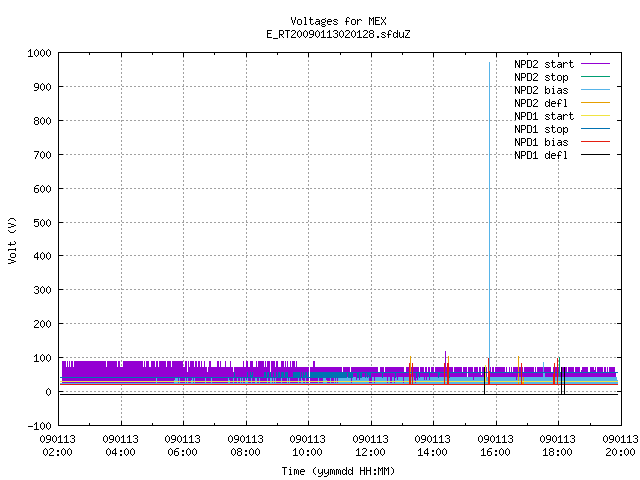Screen dimensions: 640x480
Task: Click the yellow NPD1 start legend line
Action: click(595, 116)
